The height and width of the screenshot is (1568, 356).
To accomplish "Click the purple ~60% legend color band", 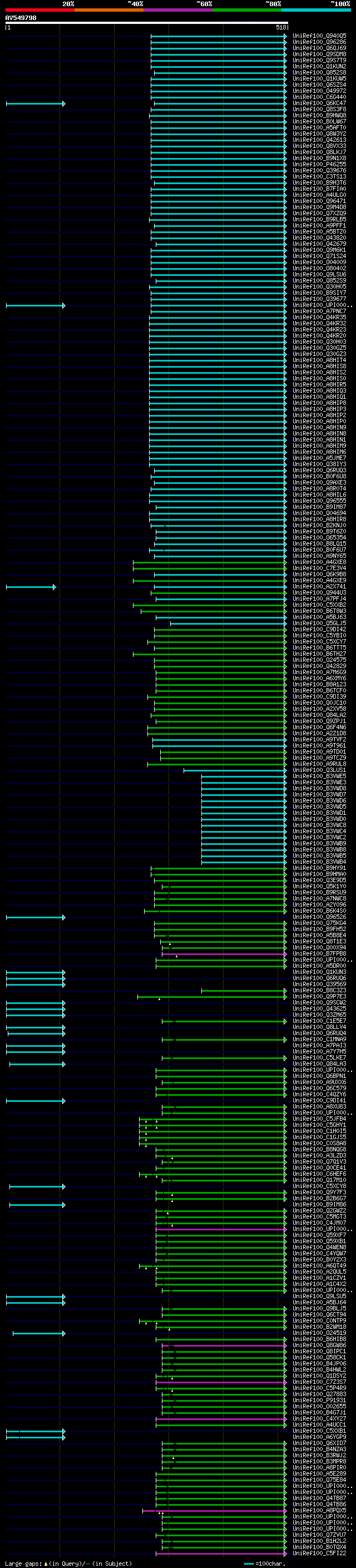I will [179, 10].
